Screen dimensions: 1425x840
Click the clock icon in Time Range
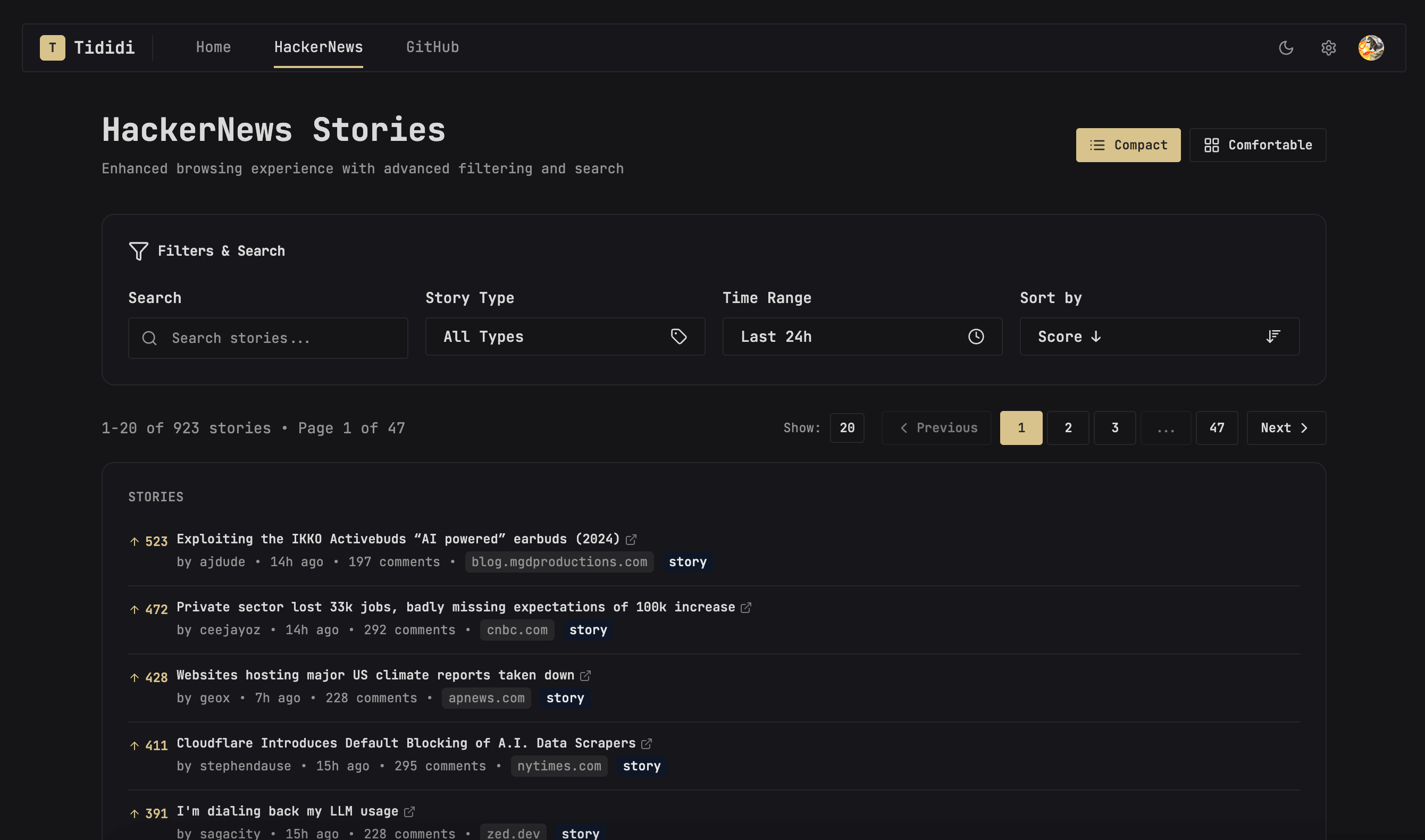(976, 336)
